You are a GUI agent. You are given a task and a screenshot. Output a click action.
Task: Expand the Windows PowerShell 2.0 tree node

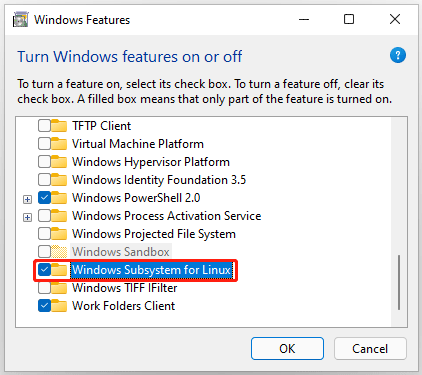pos(27,199)
